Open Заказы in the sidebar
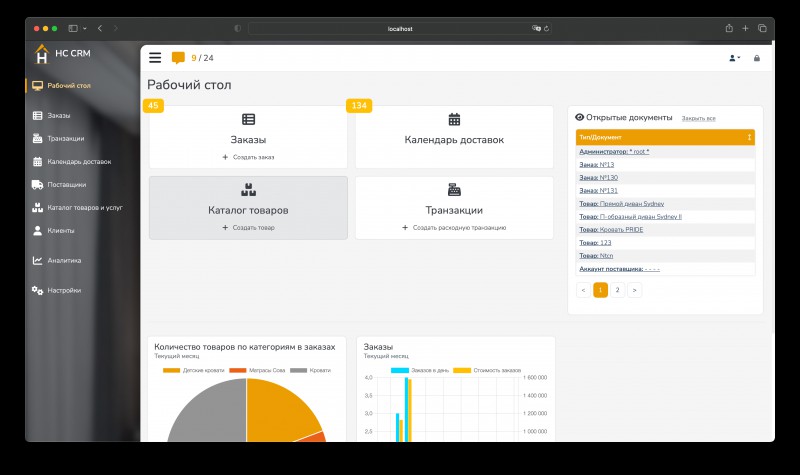Image resolution: width=800 pixels, height=475 pixels. point(59,116)
